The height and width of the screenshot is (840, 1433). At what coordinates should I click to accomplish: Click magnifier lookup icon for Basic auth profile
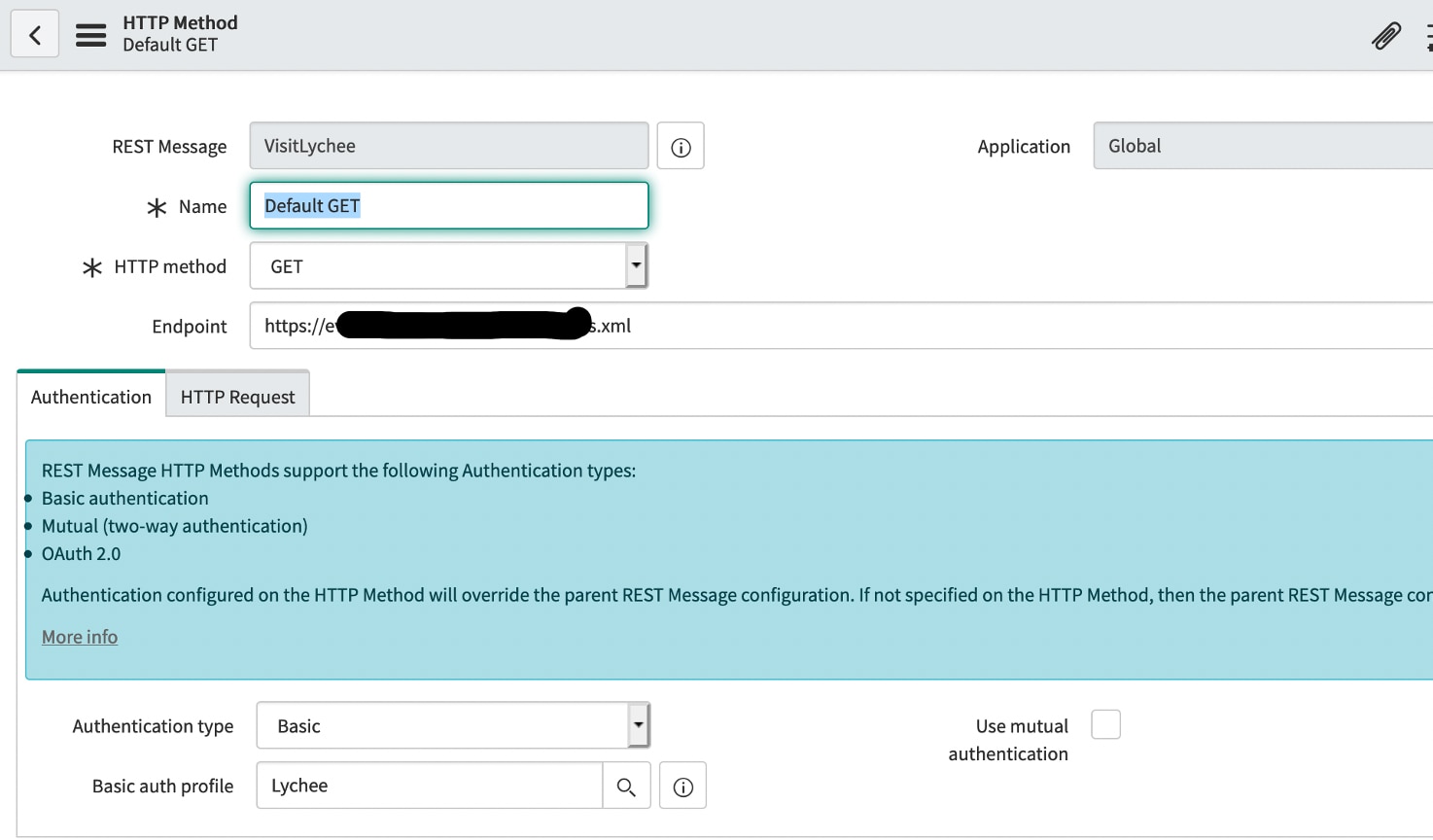click(626, 787)
